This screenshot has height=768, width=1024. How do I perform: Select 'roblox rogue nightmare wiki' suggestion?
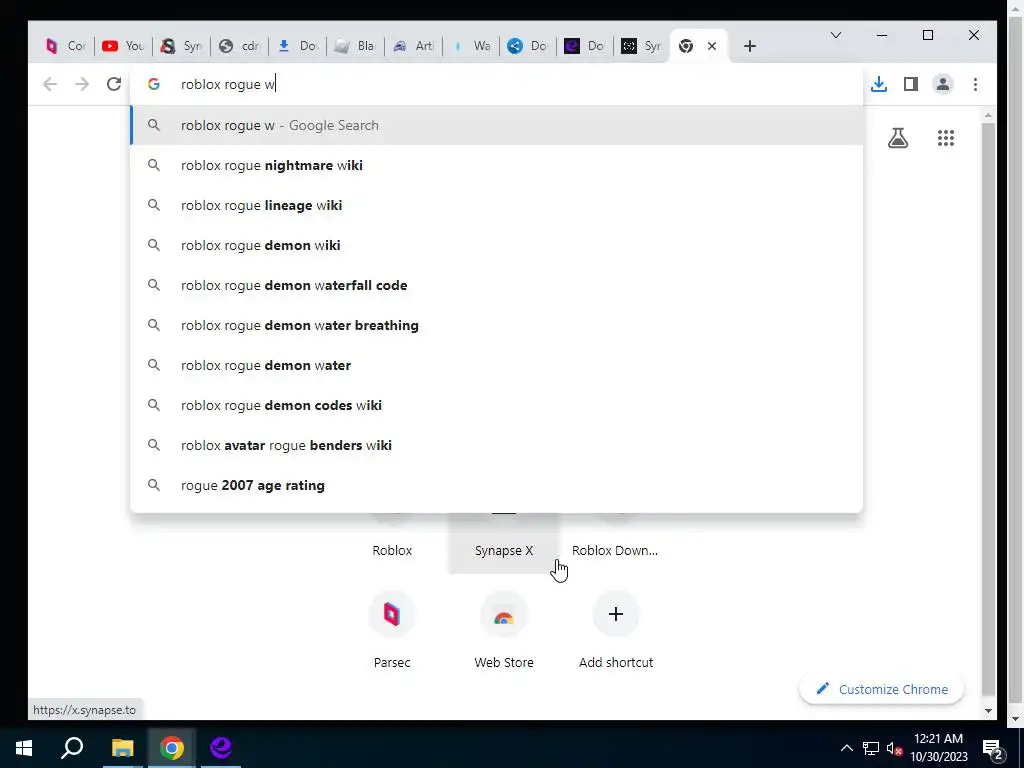496,165
